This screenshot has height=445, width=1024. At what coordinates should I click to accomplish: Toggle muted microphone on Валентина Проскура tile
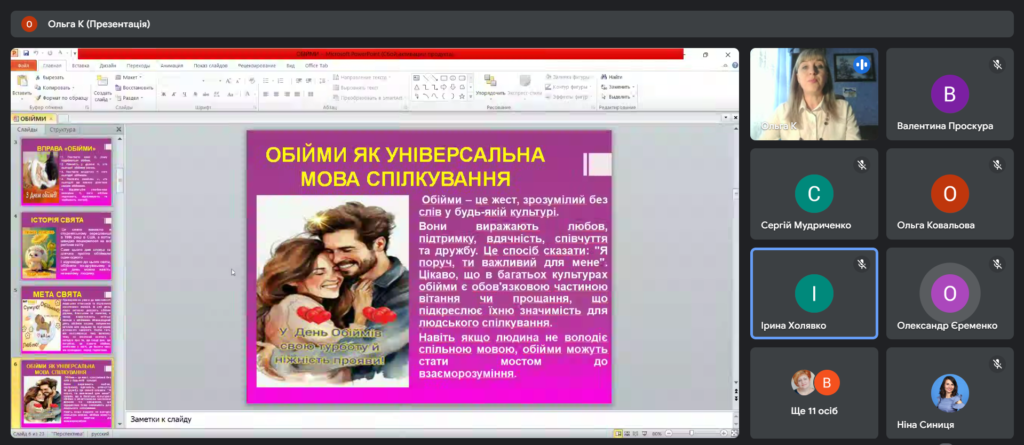(997, 65)
